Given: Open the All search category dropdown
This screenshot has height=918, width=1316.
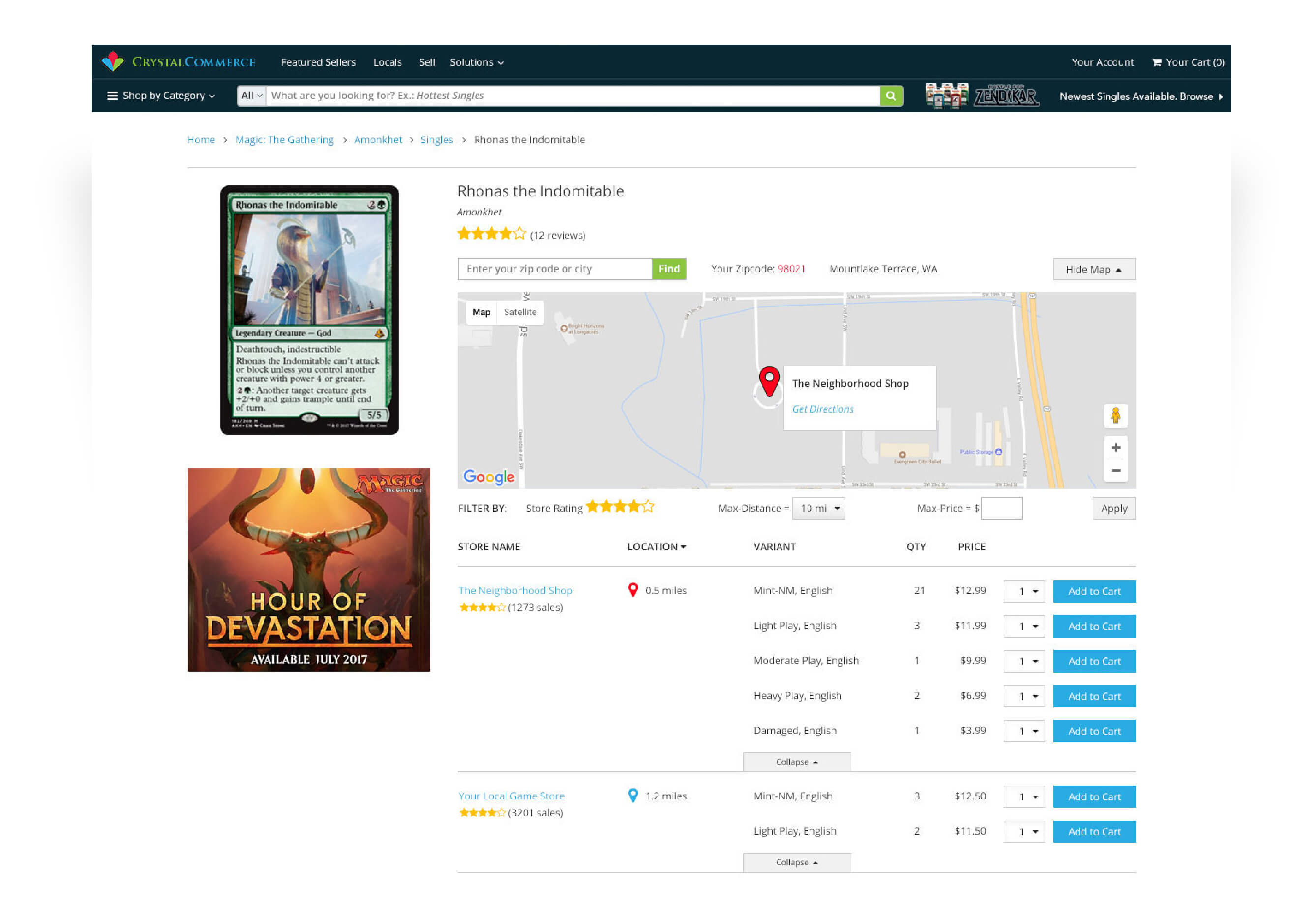Looking at the screenshot, I should point(251,96).
